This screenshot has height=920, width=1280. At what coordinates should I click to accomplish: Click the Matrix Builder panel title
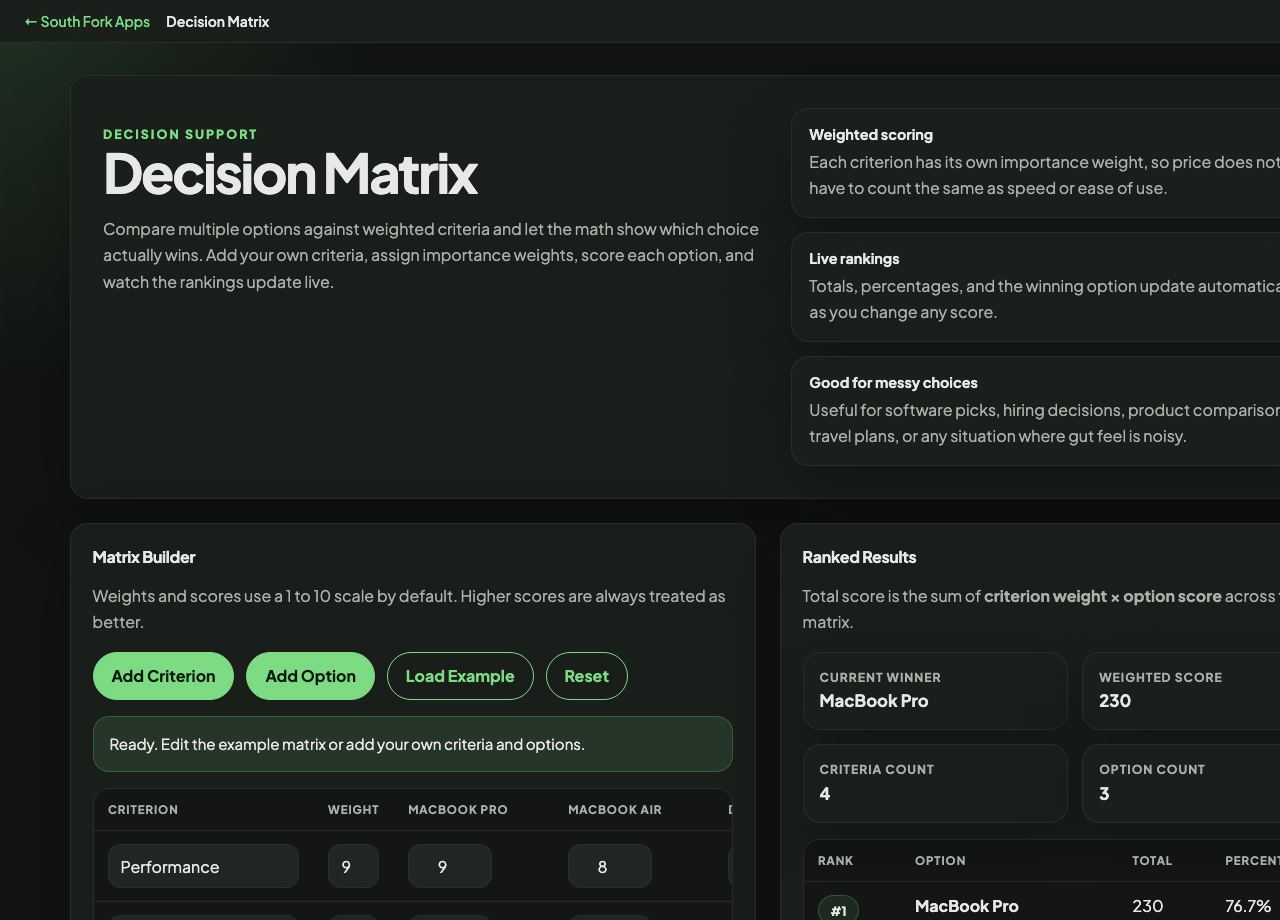(x=144, y=557)
